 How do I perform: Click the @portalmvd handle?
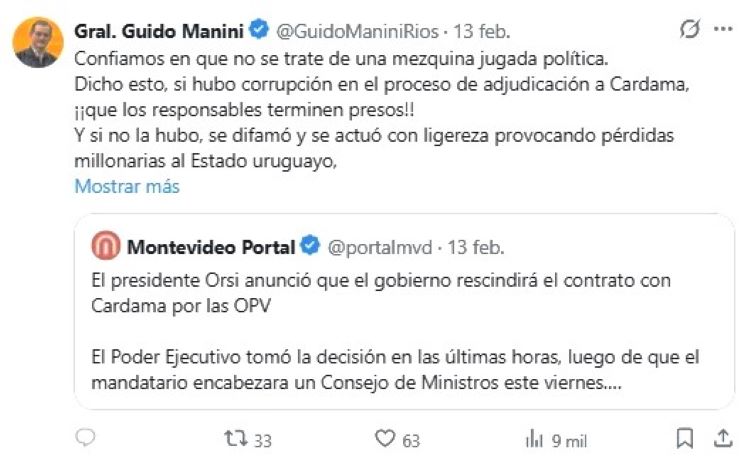(383, 246)
